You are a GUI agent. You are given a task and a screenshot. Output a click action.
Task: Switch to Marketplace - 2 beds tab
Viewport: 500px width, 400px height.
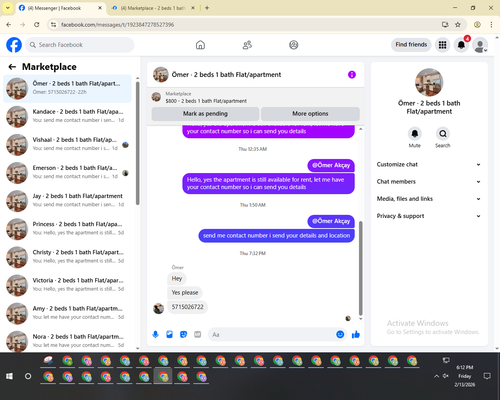pyautogui.click(x=153, y=8)
